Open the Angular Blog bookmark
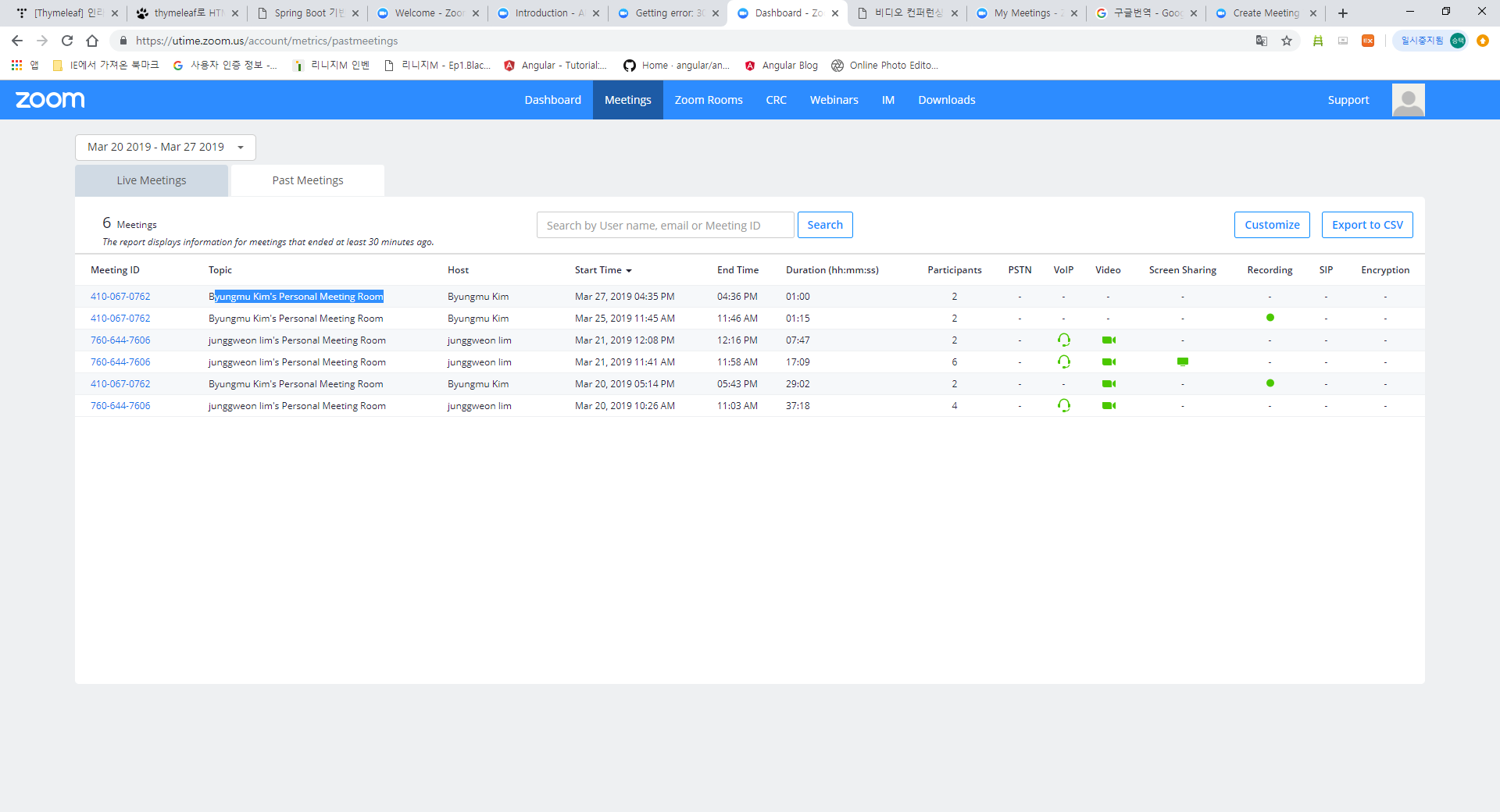This screenshot has width=1500, height=812. click(781, 66)
